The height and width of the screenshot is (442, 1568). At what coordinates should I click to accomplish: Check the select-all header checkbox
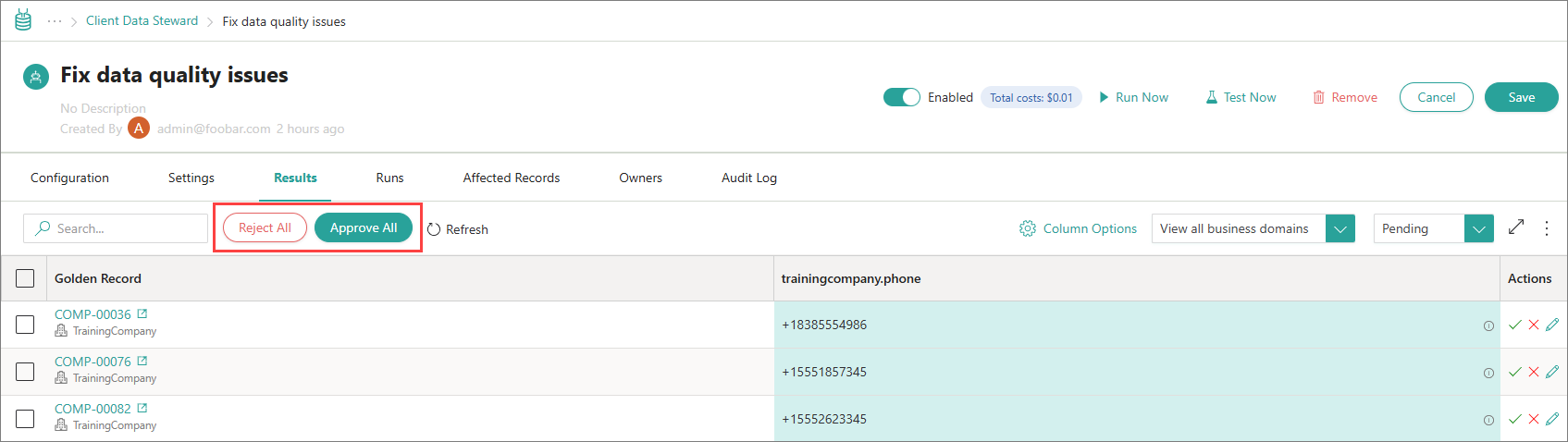[25, 278]
